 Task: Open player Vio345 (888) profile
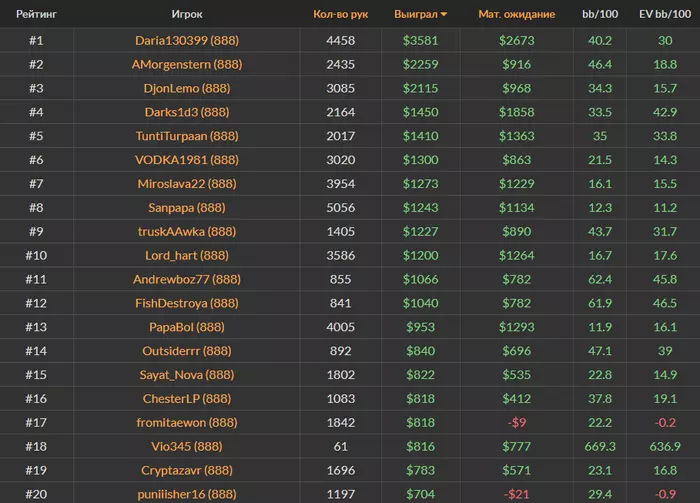187,447
